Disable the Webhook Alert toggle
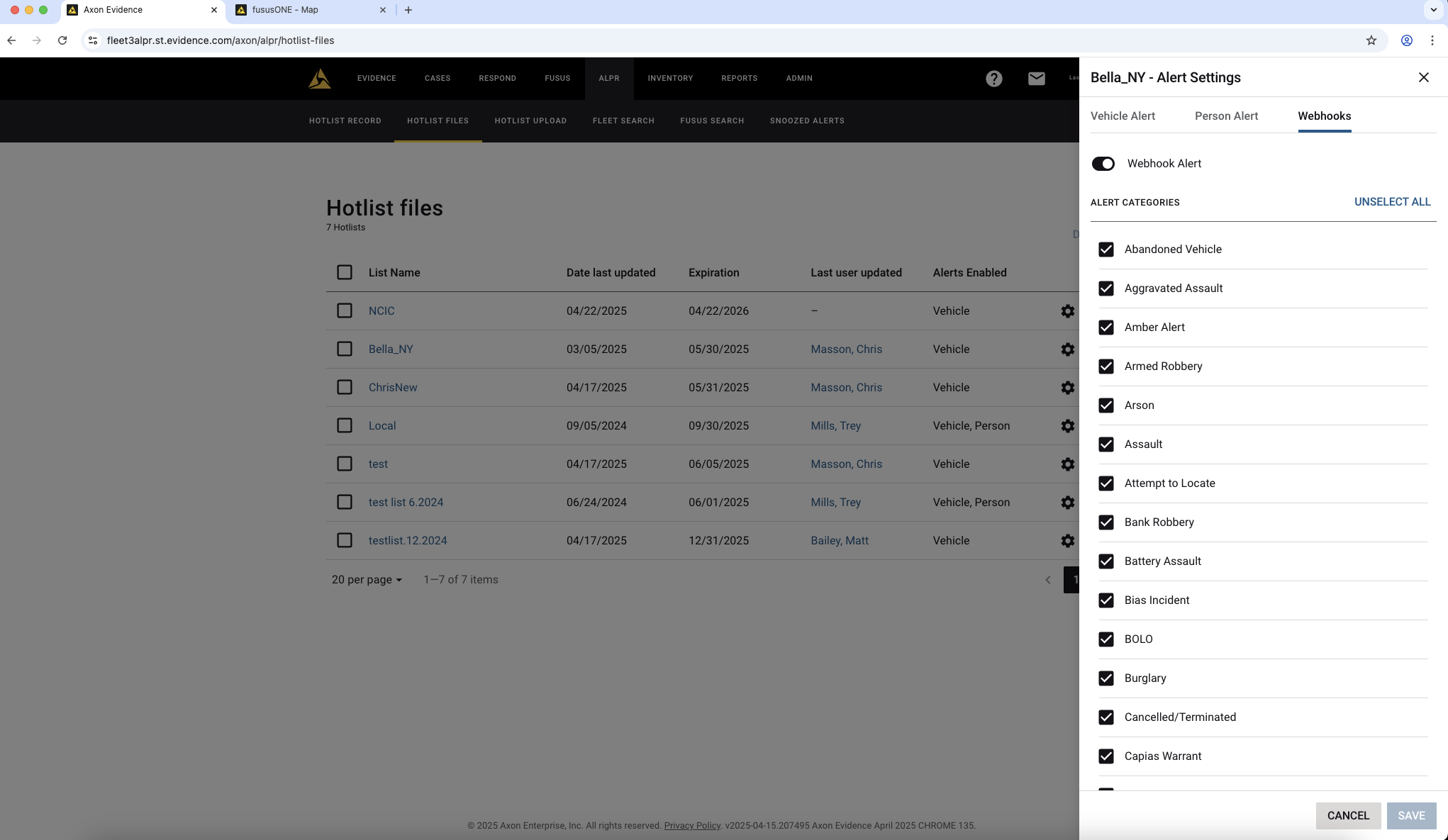 click(1103, 163)
